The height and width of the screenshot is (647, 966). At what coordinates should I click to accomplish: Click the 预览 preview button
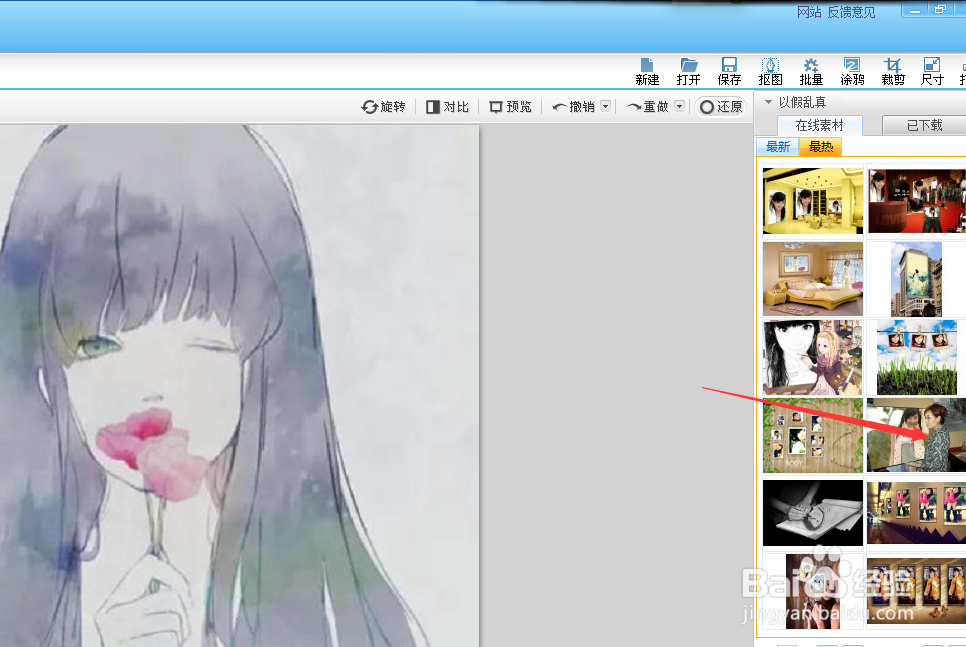click(510, 107)
